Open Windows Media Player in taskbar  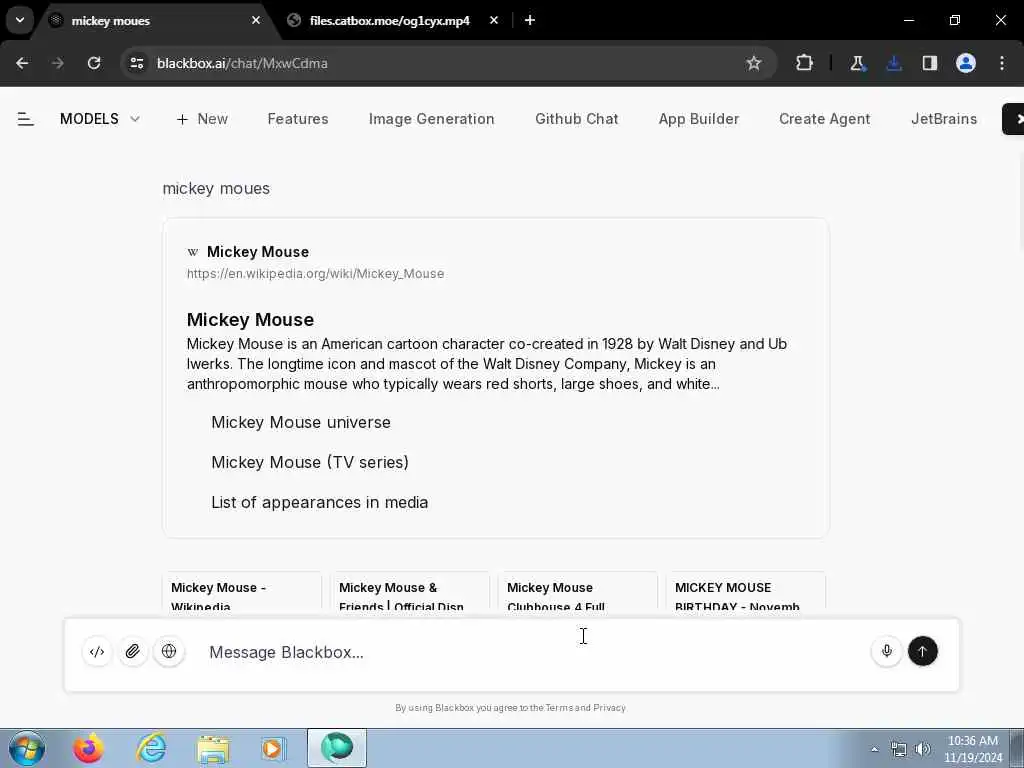click(x=272, y=748)
